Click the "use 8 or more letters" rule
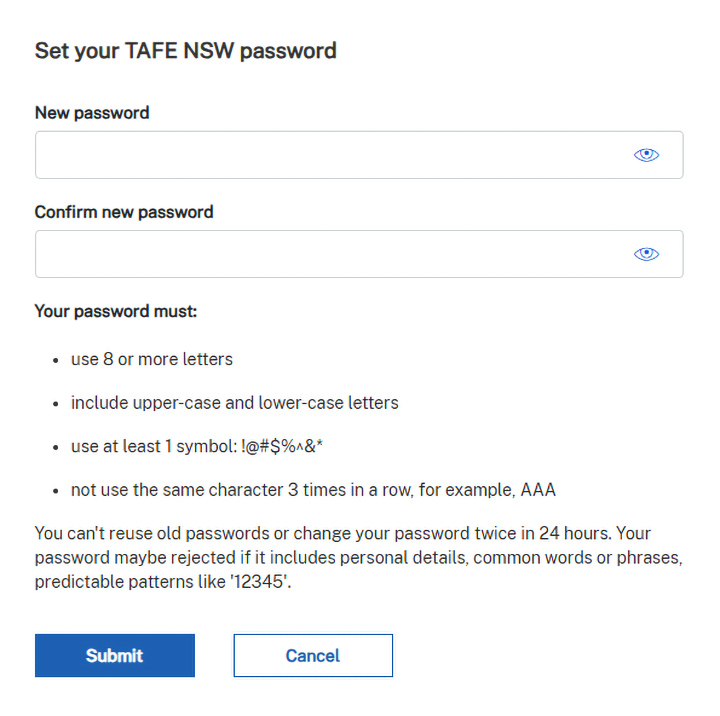Screen dimensions: 720x716 click(x=151, y=359)
